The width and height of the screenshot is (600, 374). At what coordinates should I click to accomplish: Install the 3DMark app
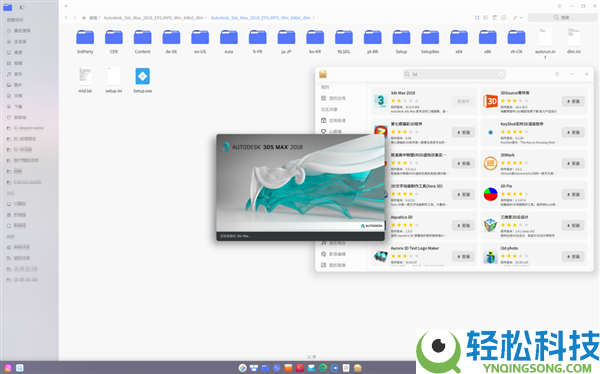pyautogui.click(x=573, y=163)
